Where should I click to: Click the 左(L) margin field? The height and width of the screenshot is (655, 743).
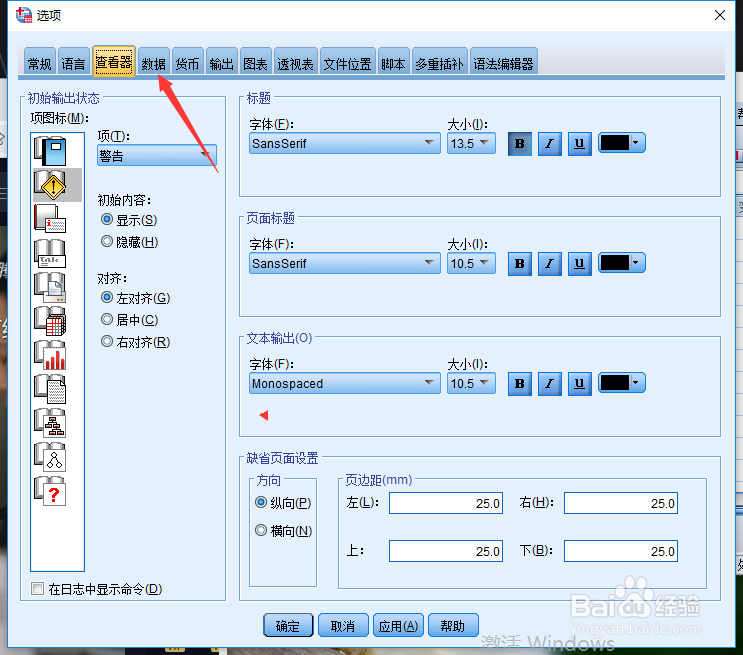[x=446, y=503]
